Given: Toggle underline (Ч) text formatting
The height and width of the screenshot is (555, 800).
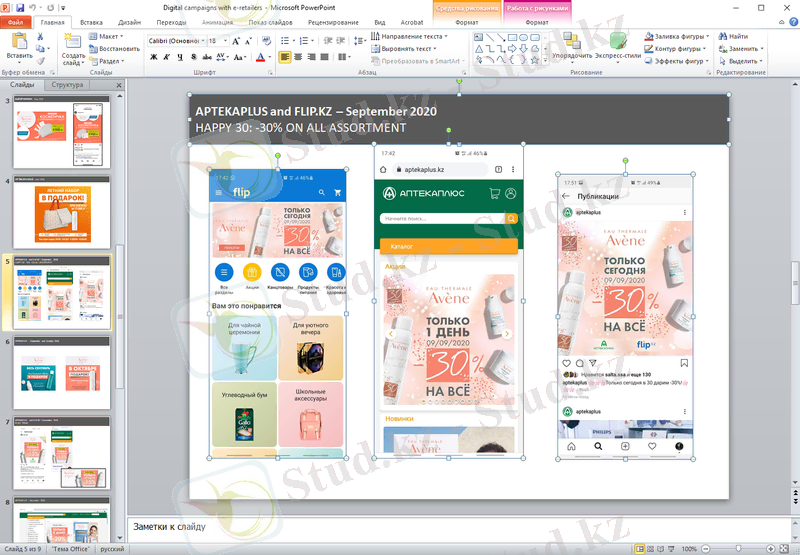Looking at the screenshot, I should 178,57.
